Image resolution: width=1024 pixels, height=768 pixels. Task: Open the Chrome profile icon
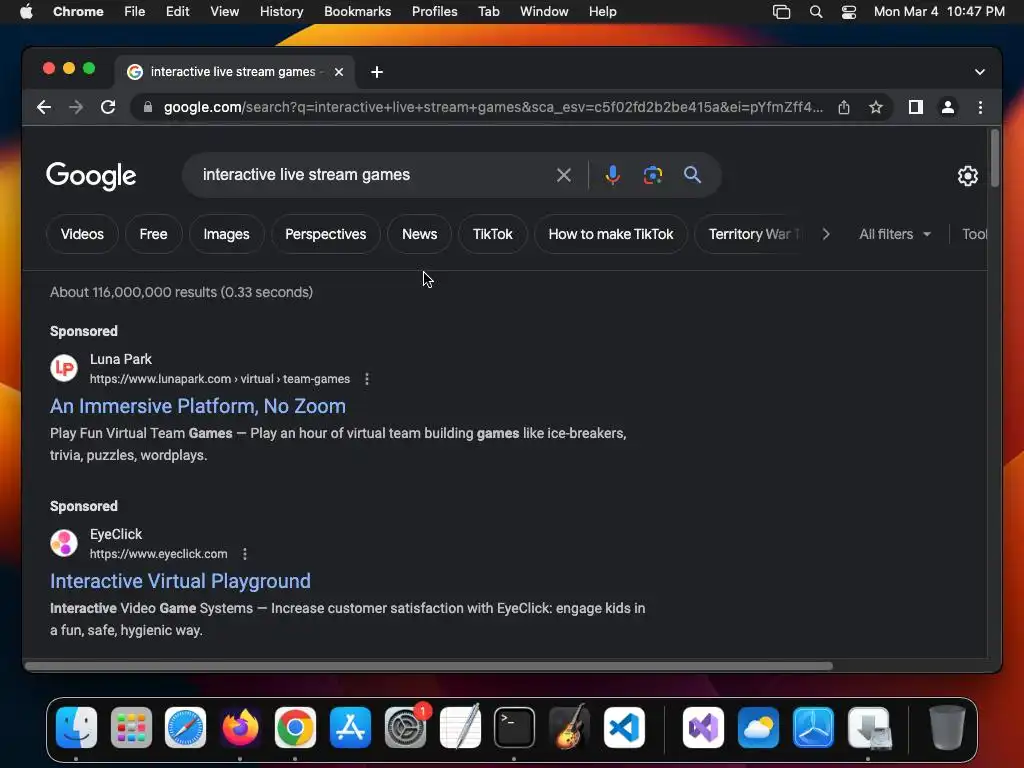[x=948, y=107]
